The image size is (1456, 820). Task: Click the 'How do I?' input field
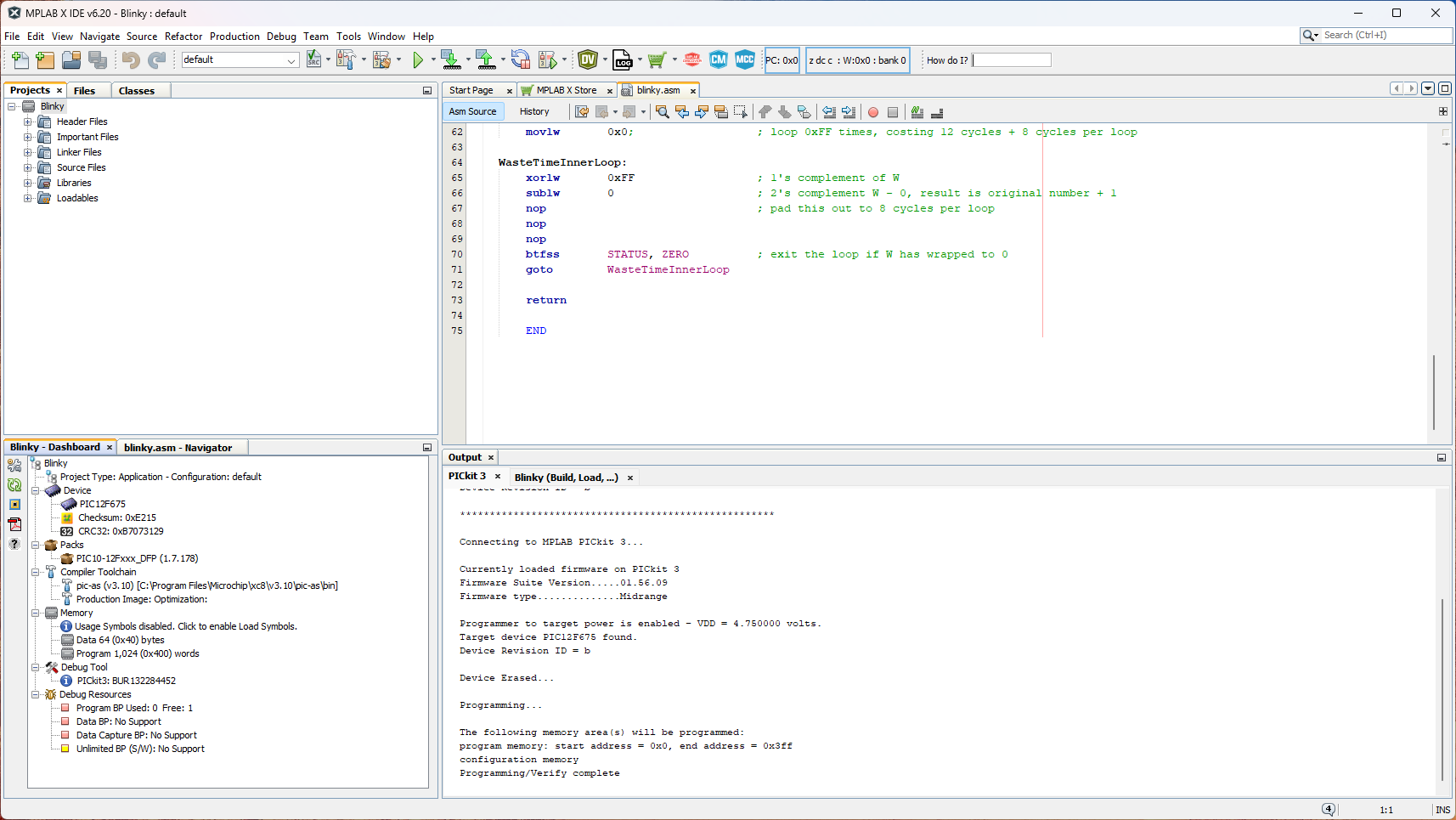coord(1012,60)
